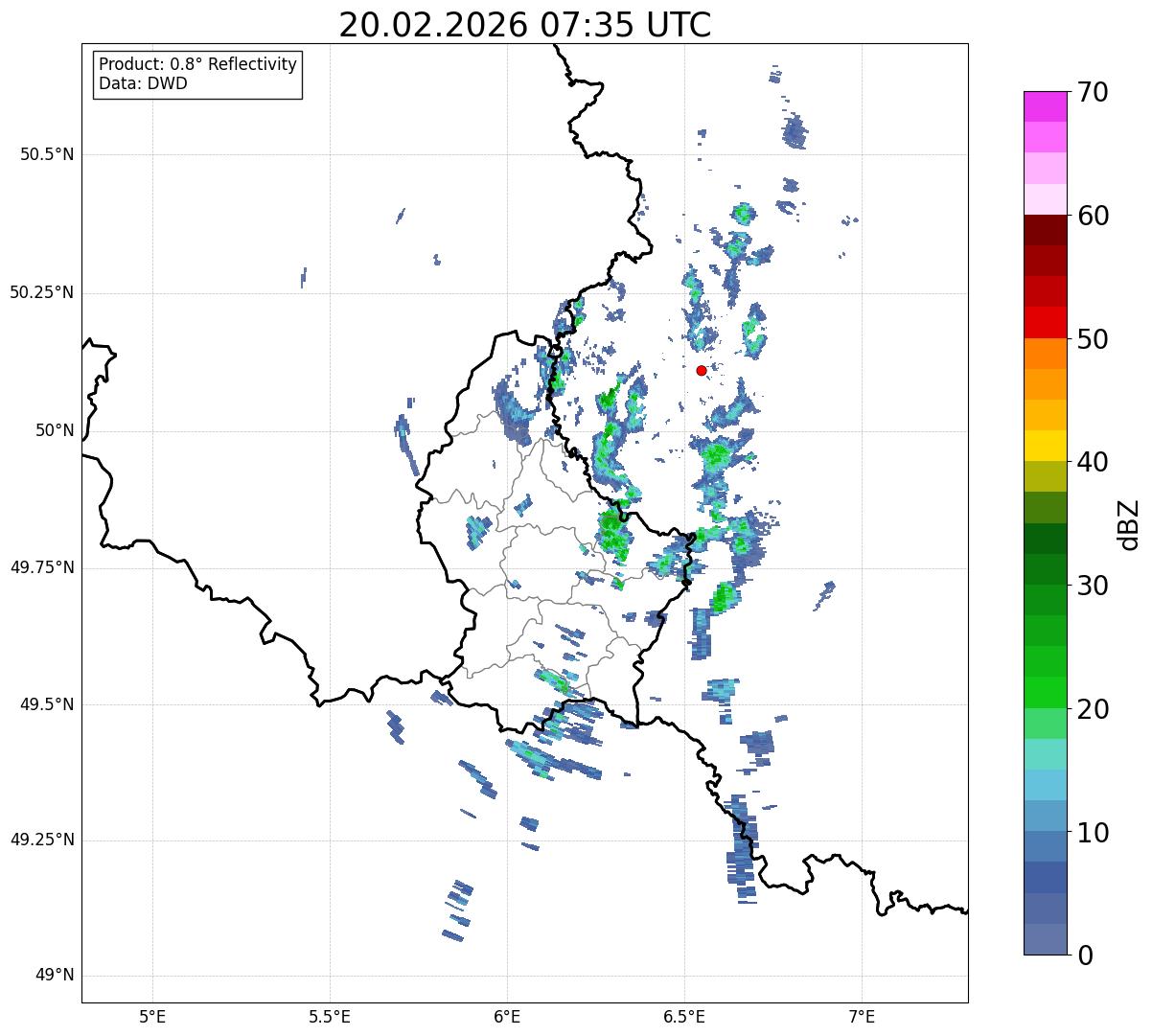Click the colorbar tick label 10
Screen dimensions: 1152x1036
point(1093,832)
